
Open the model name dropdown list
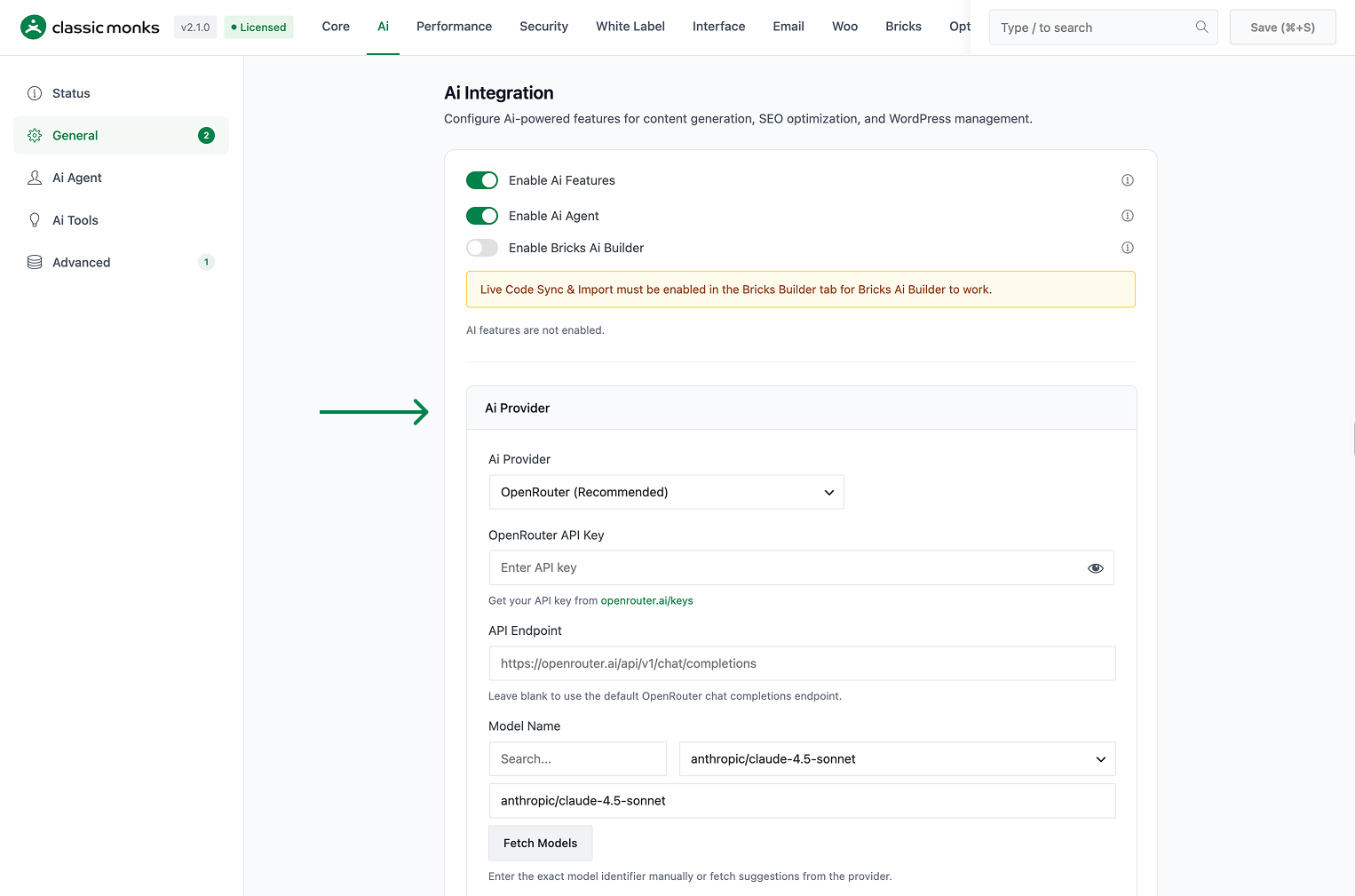pos(897,759)
